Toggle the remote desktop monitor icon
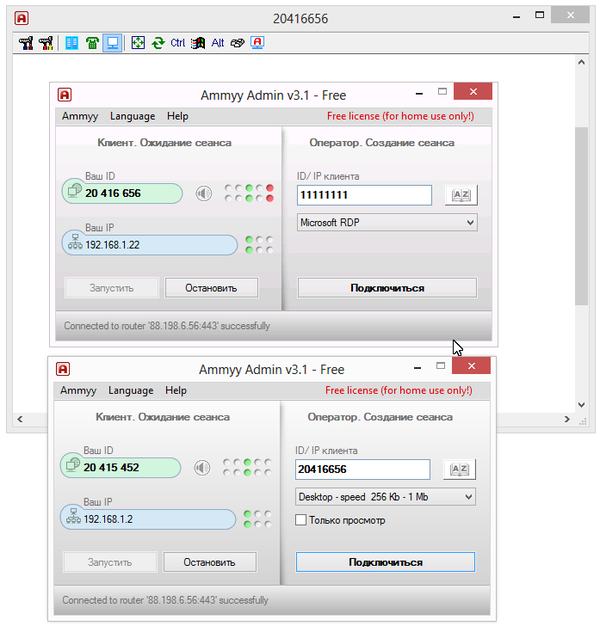 pos(113,43)
